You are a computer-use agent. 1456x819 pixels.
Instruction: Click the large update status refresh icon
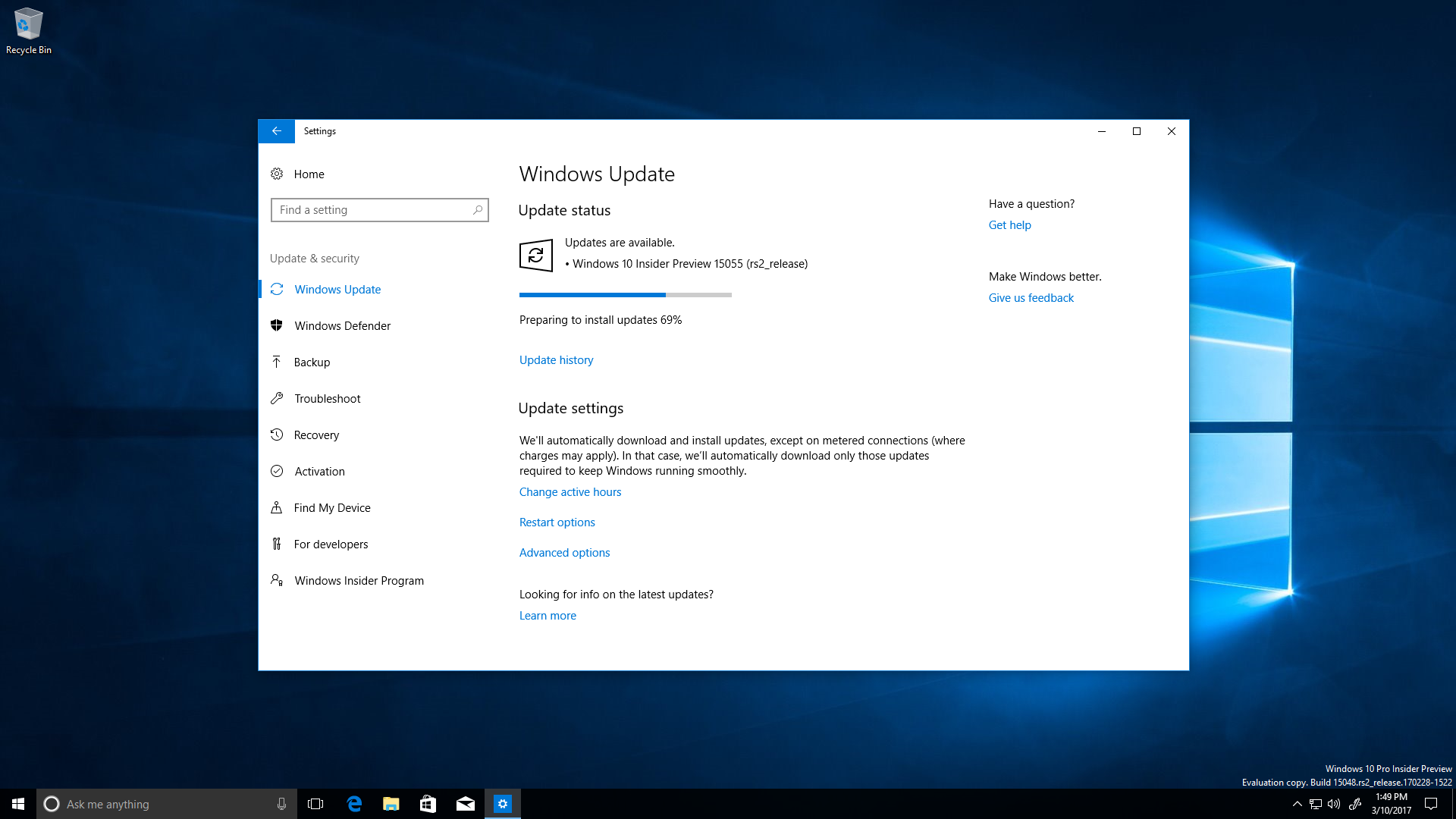[x=536, y=256]
